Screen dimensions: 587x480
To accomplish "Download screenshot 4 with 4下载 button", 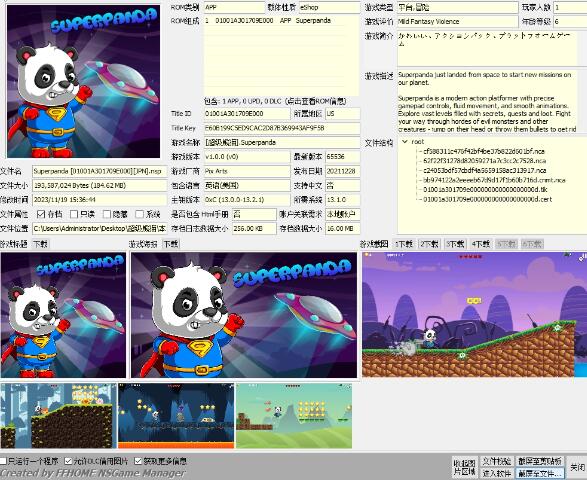I will (x=481, y=244).
